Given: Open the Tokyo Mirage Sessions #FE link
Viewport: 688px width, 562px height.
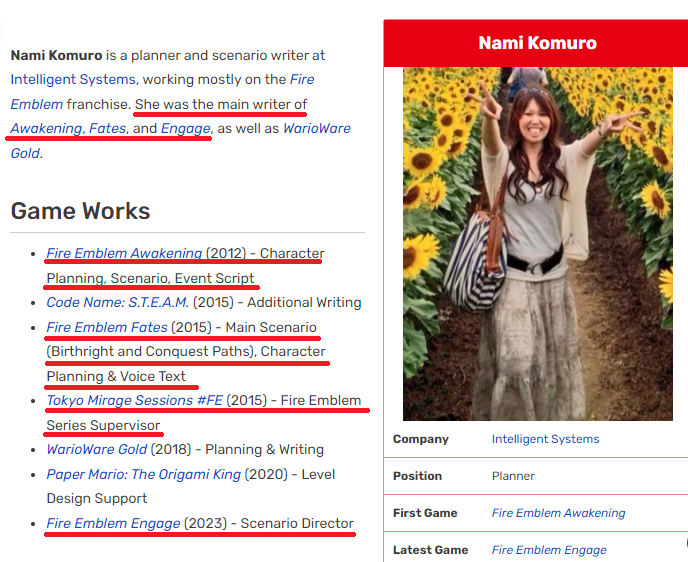Looking at the screenshot, I should click(x=135, y=400).
